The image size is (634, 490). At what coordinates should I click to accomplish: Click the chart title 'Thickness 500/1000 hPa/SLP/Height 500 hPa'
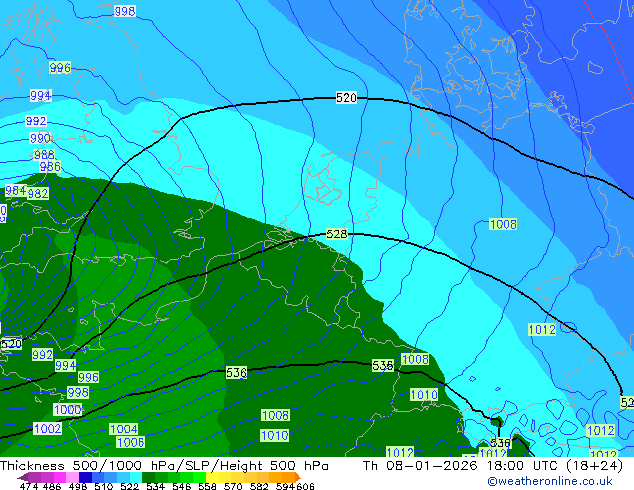[x=164, y=466]
